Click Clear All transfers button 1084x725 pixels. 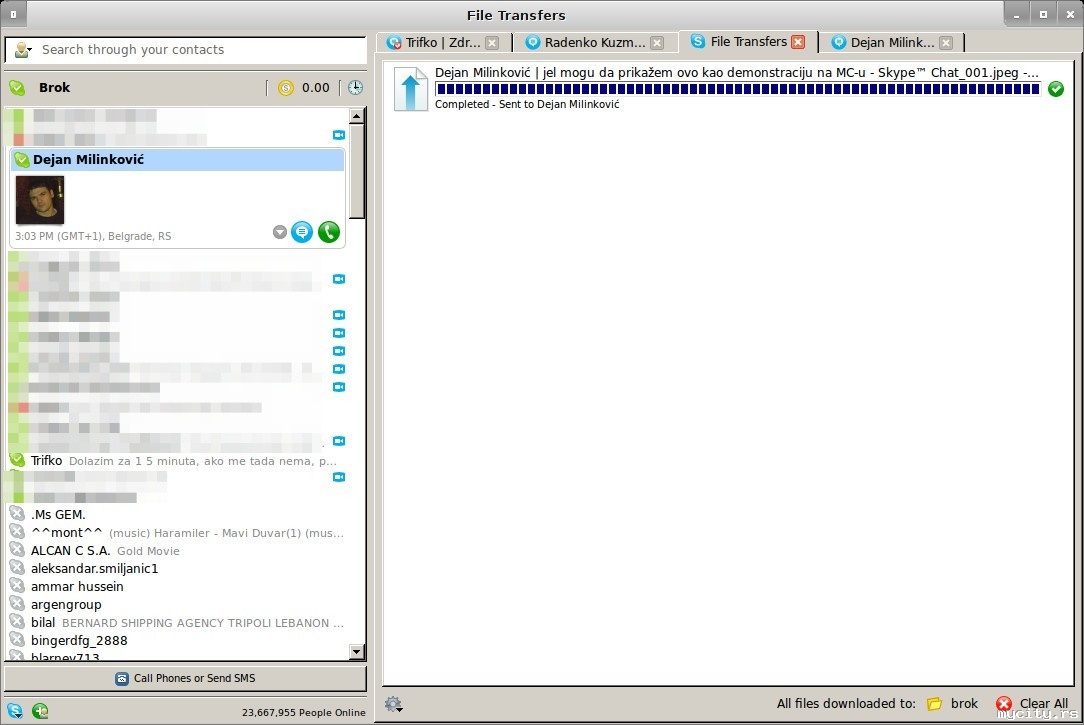pyautogui.click(x=1031, y=704)
